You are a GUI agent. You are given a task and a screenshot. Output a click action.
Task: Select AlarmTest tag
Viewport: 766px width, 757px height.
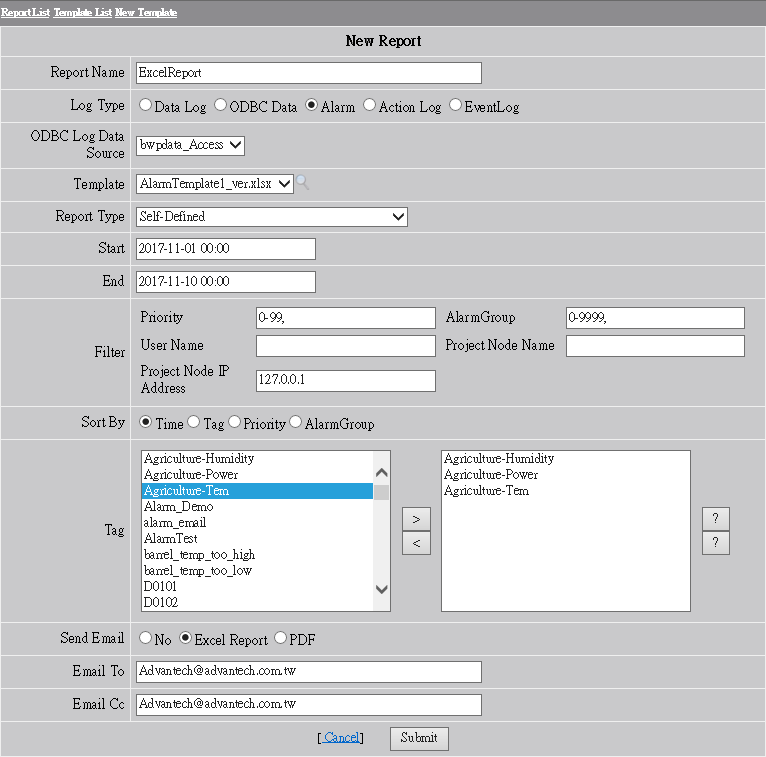(x=257, y=539)
